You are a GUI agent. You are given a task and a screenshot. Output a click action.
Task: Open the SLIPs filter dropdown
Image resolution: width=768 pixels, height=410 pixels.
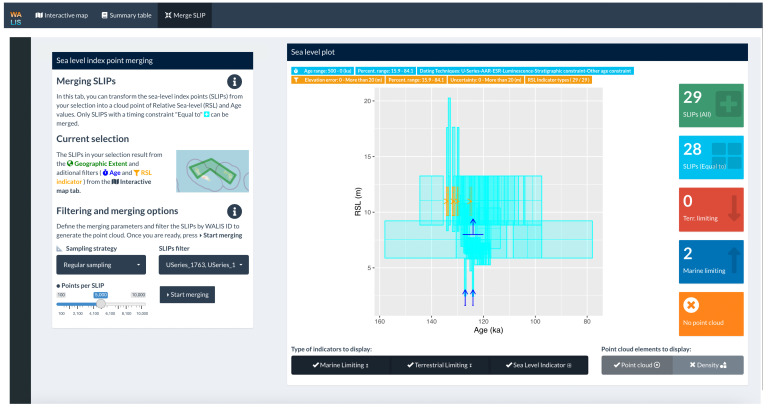[204, 265]
